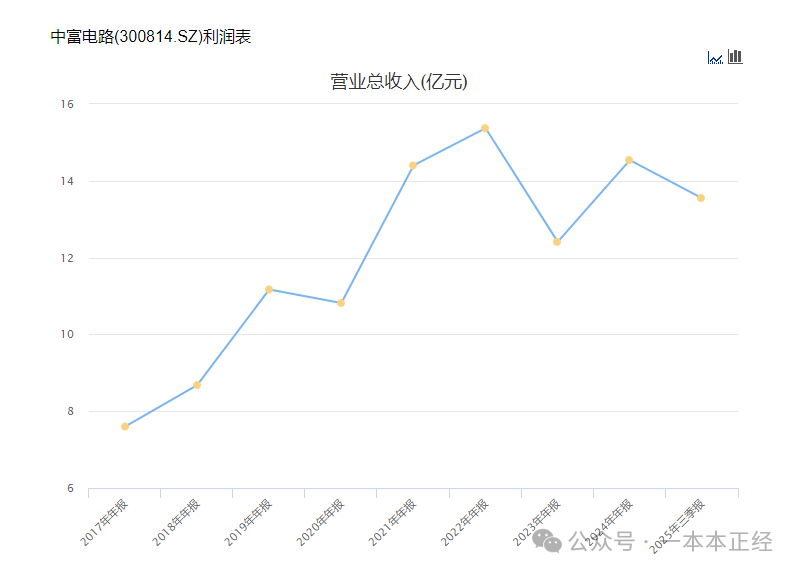Click the y-axis value 14

click(x=67, y=181)
